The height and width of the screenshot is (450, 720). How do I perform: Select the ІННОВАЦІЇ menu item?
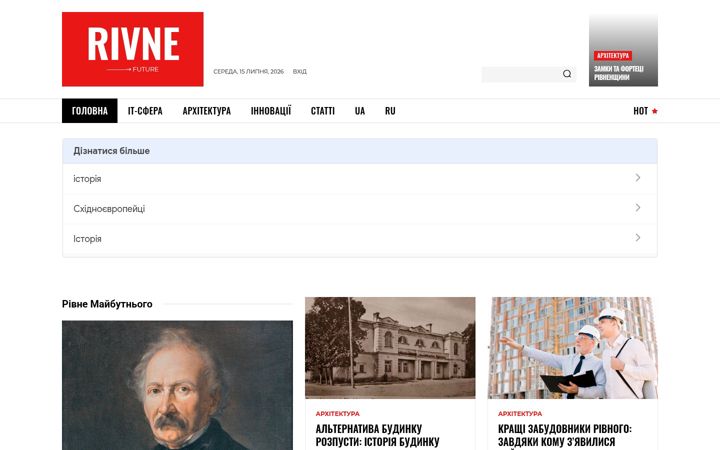271,111
